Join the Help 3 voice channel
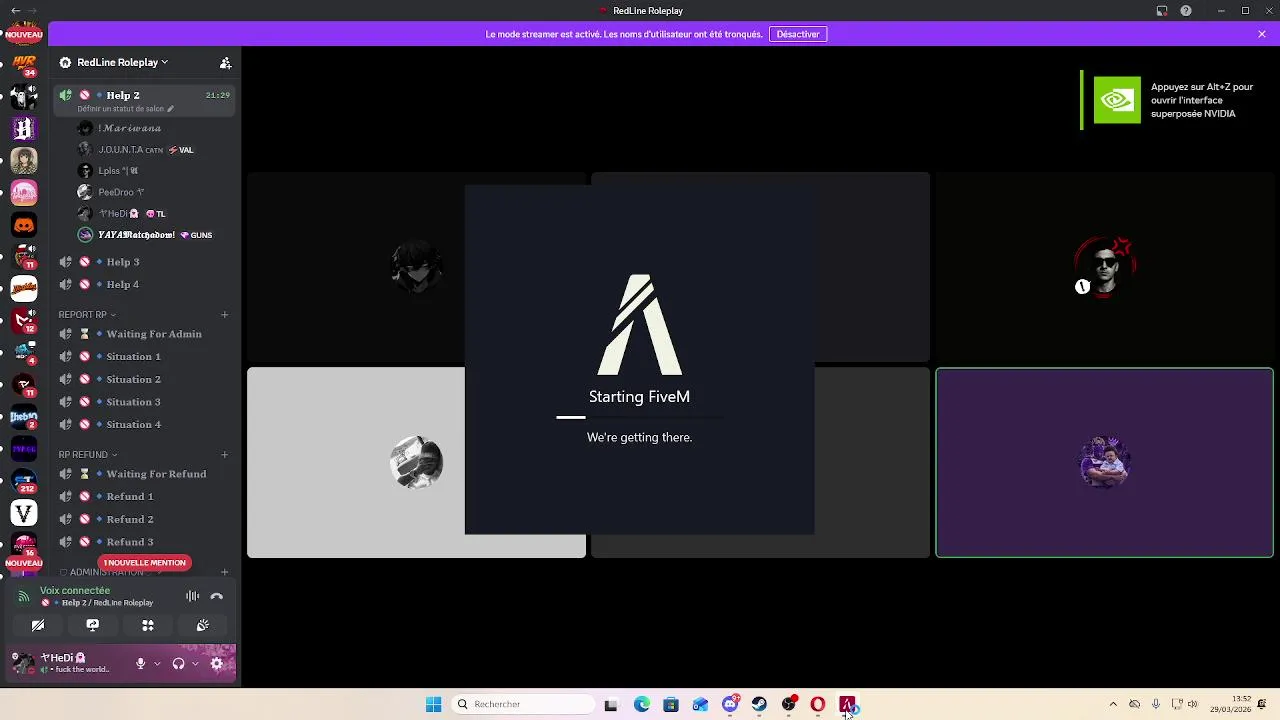1280x720 pixels. pos(145,262)
